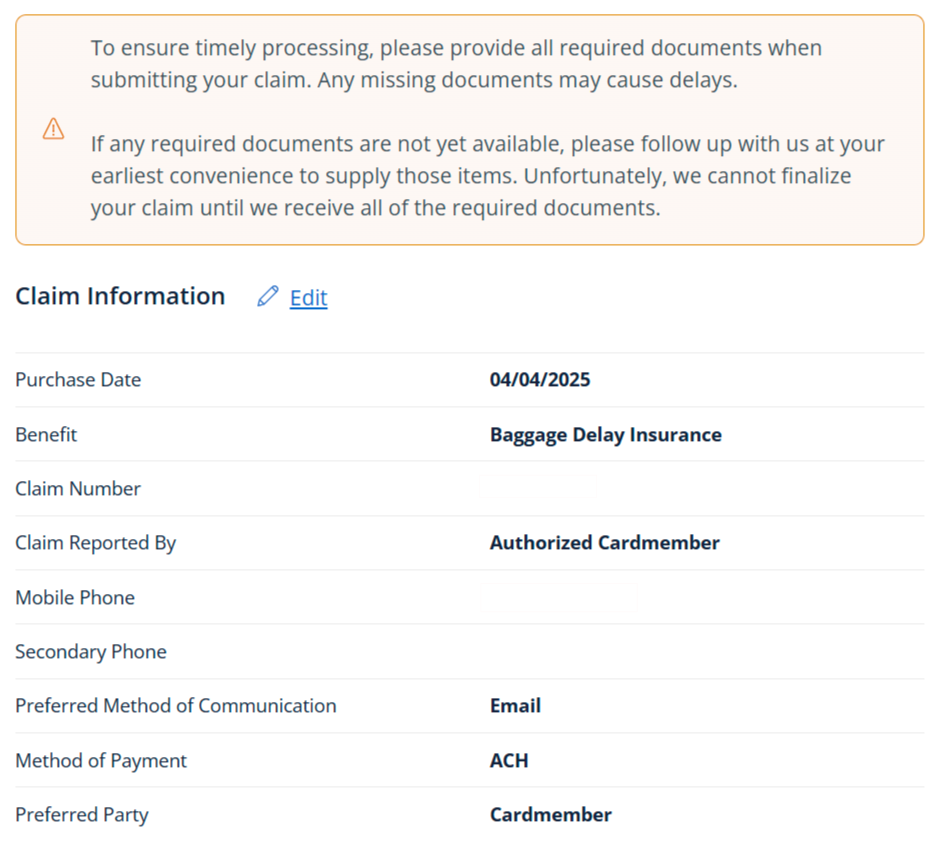Click the pencil edit icon
This screenshot has width=941, height=854.
pos(267,297)
